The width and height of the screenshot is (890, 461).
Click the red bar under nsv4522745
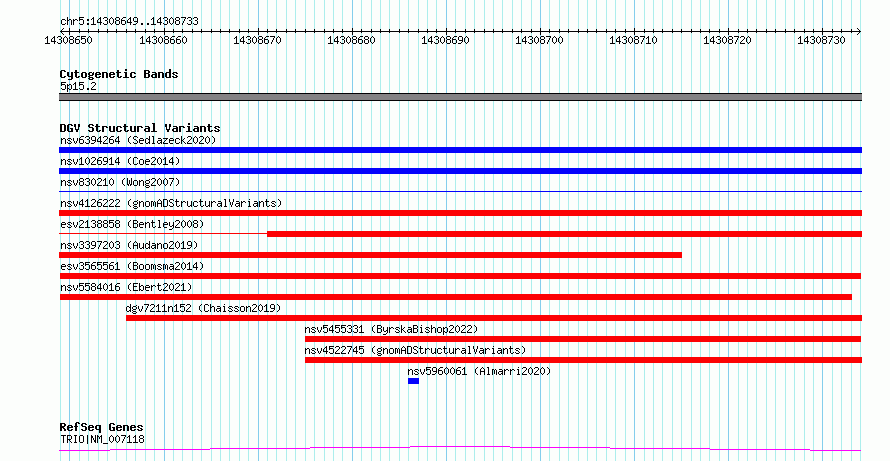[583, 360]
